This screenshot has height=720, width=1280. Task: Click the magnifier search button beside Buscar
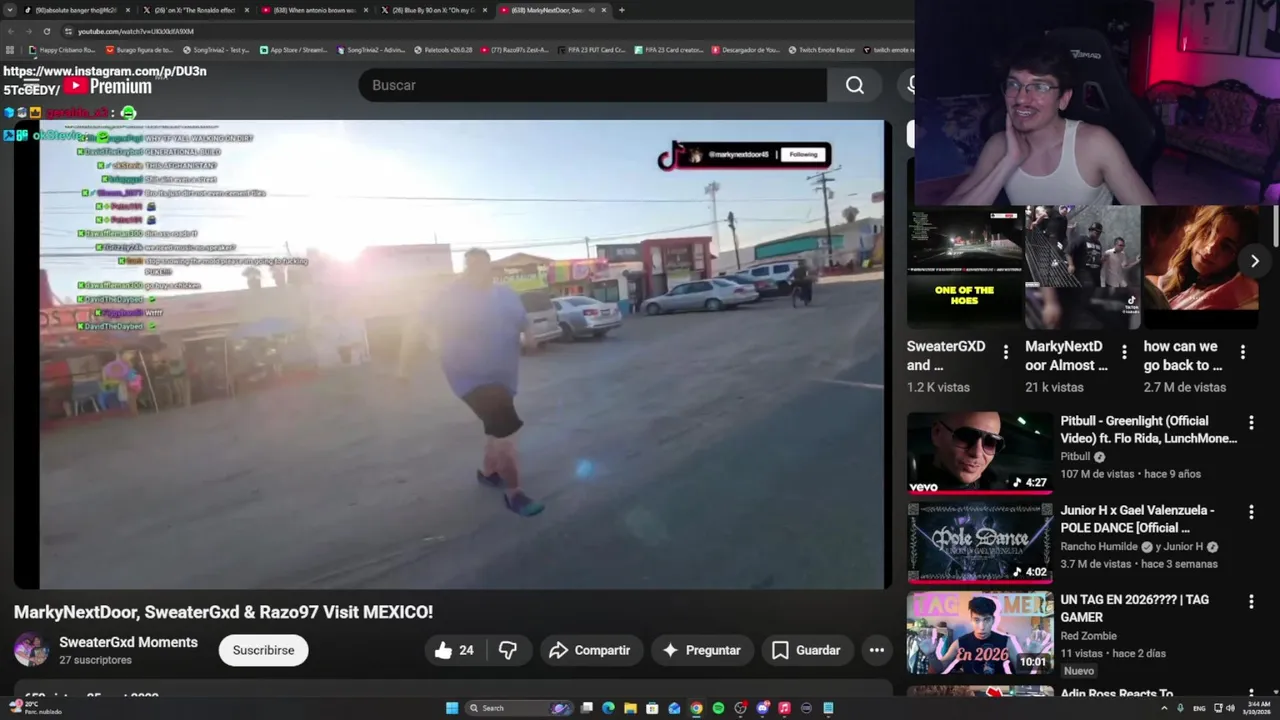[855, 85]
